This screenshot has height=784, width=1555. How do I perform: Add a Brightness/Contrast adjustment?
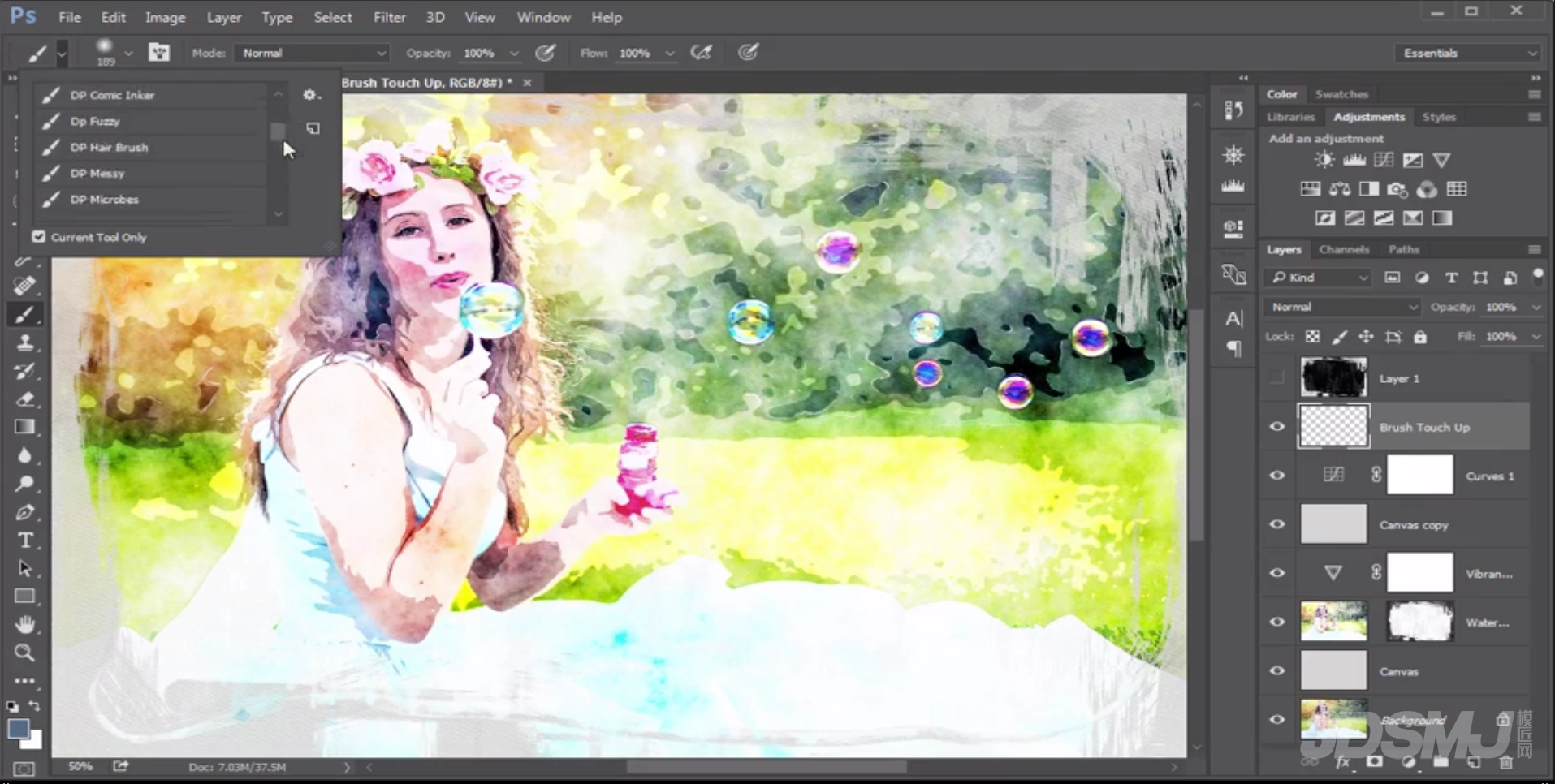(1324, 160)
